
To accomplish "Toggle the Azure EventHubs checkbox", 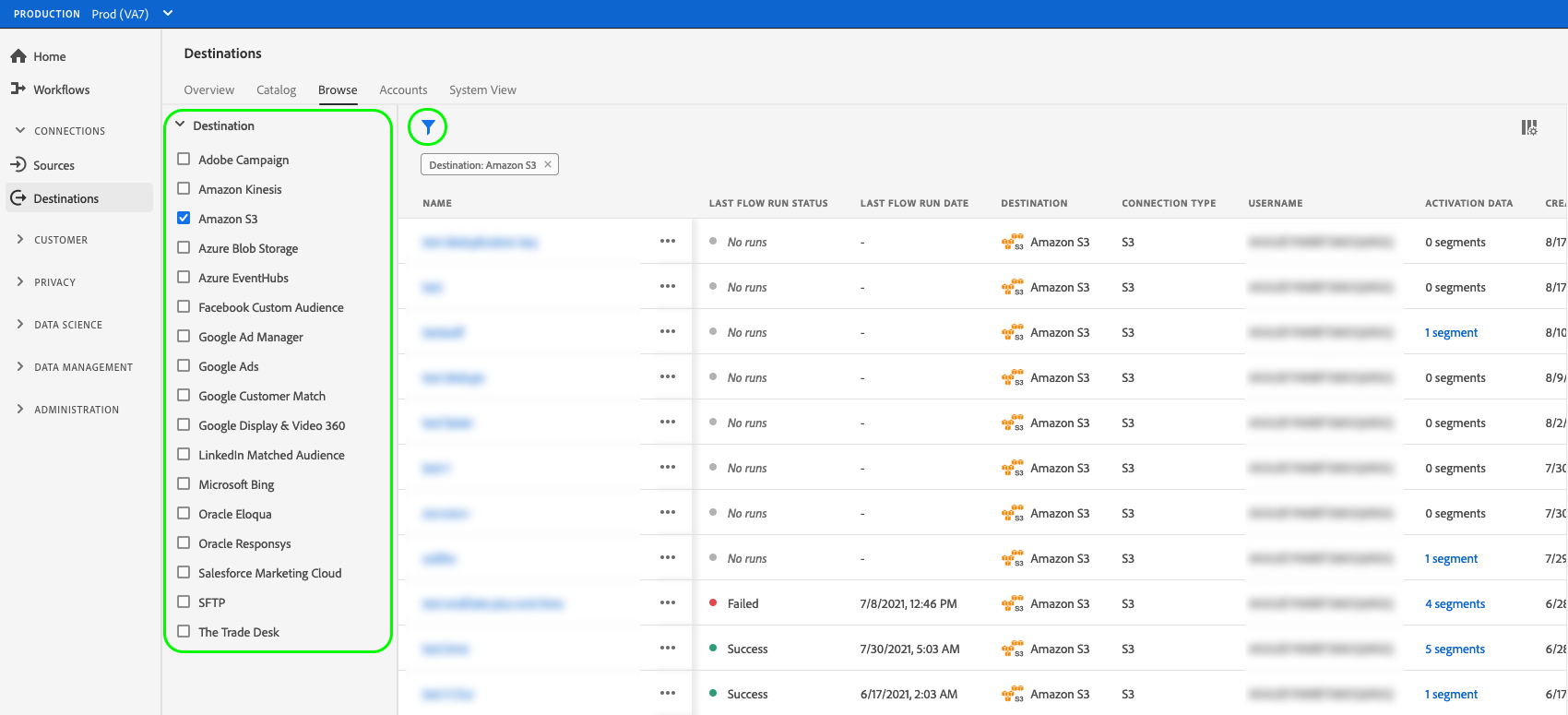I will (184, 277).
